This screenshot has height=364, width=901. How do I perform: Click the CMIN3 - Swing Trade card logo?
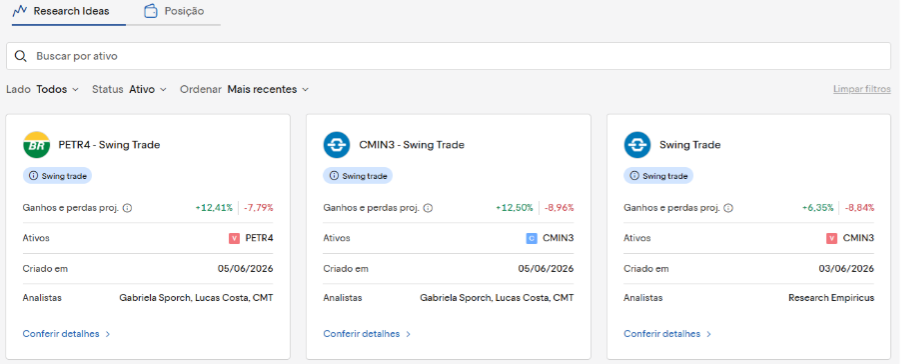(337, 145)
